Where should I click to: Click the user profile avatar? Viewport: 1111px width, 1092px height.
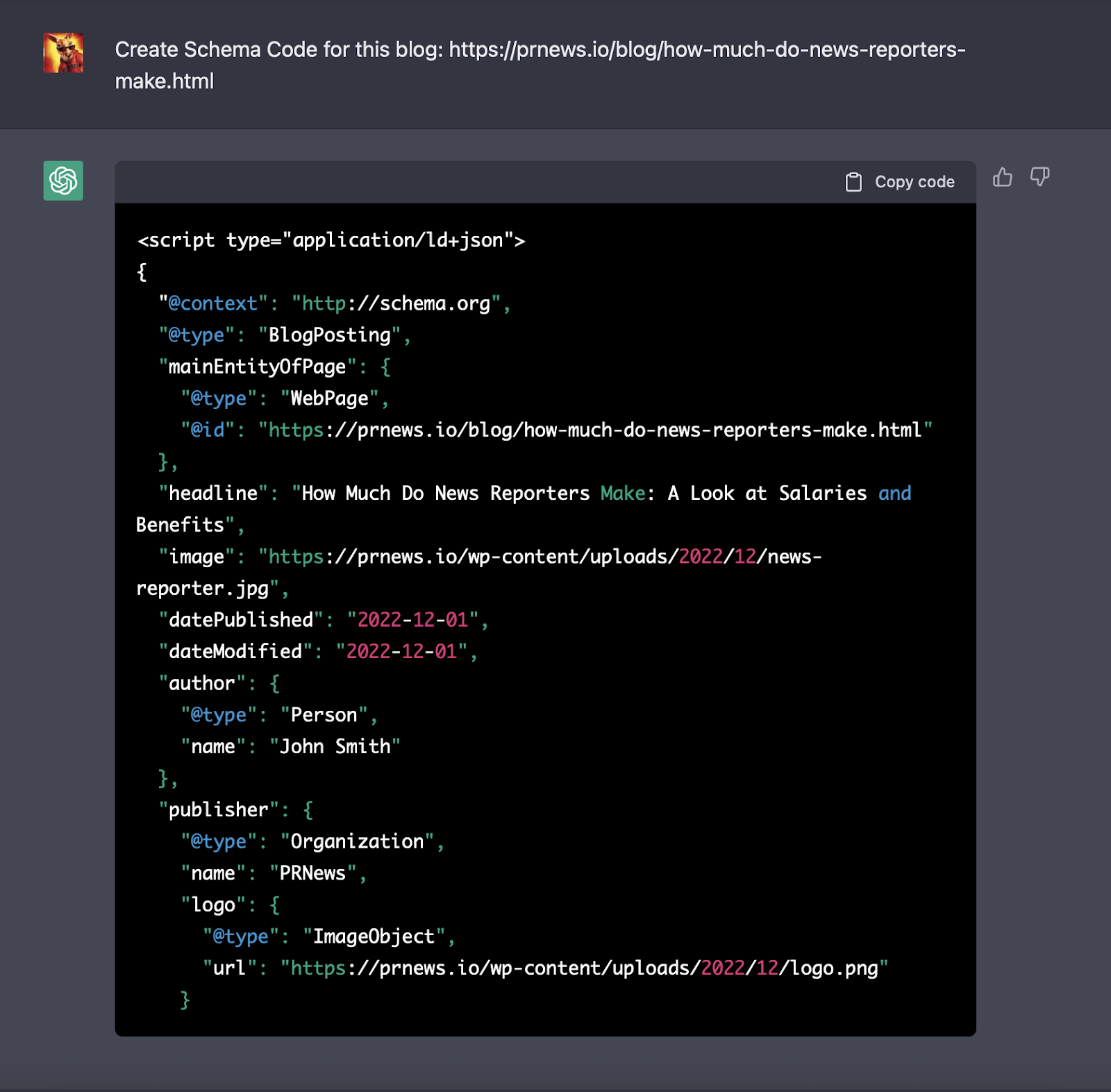tap(63, 53)
